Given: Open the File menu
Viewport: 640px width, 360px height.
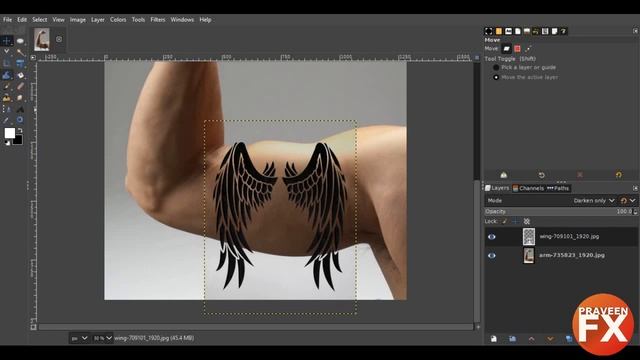Looking at the screenshot, I should coord(7,20).
